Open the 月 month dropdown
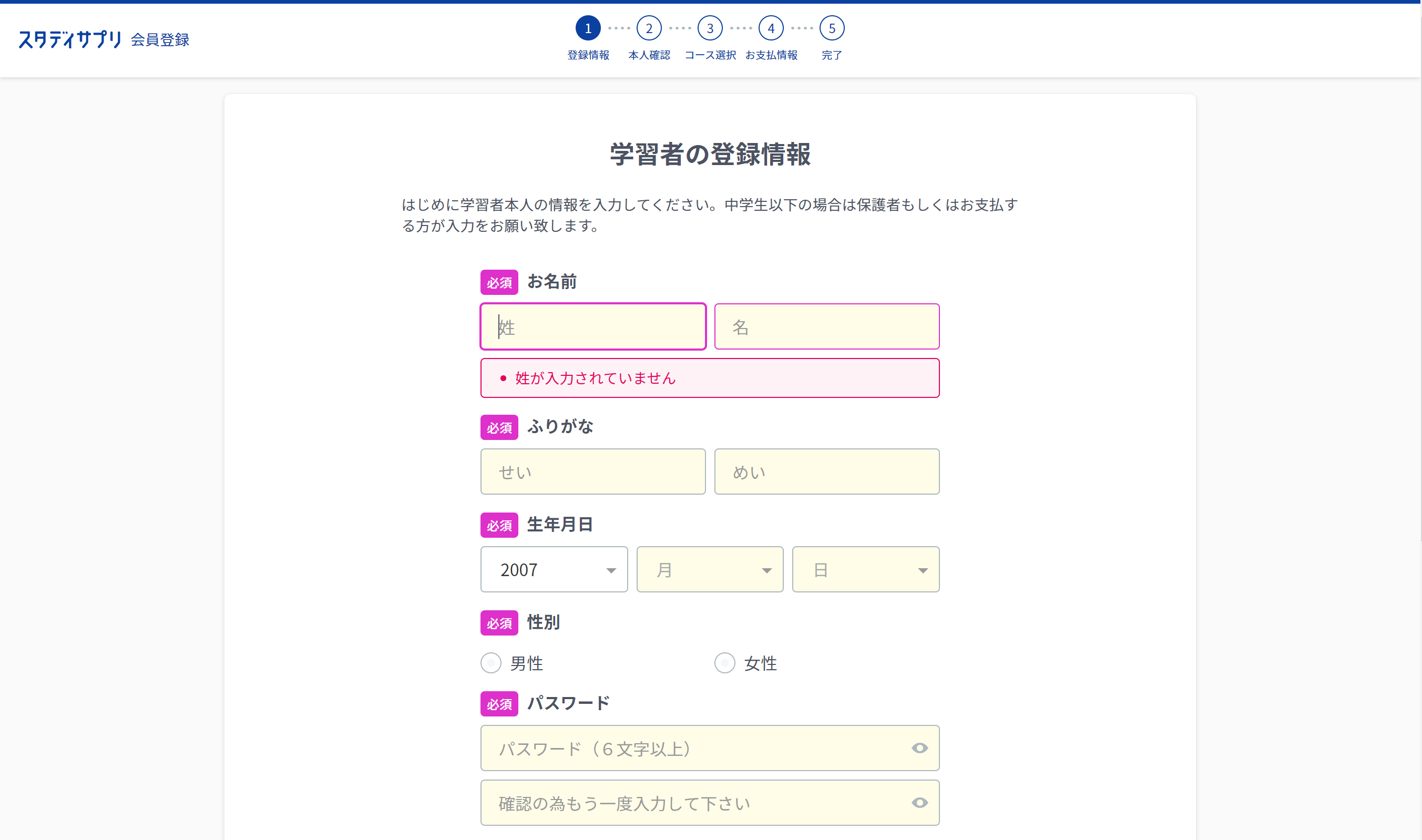The width and height of the screenshot is (1422, 840). (710, 569)
